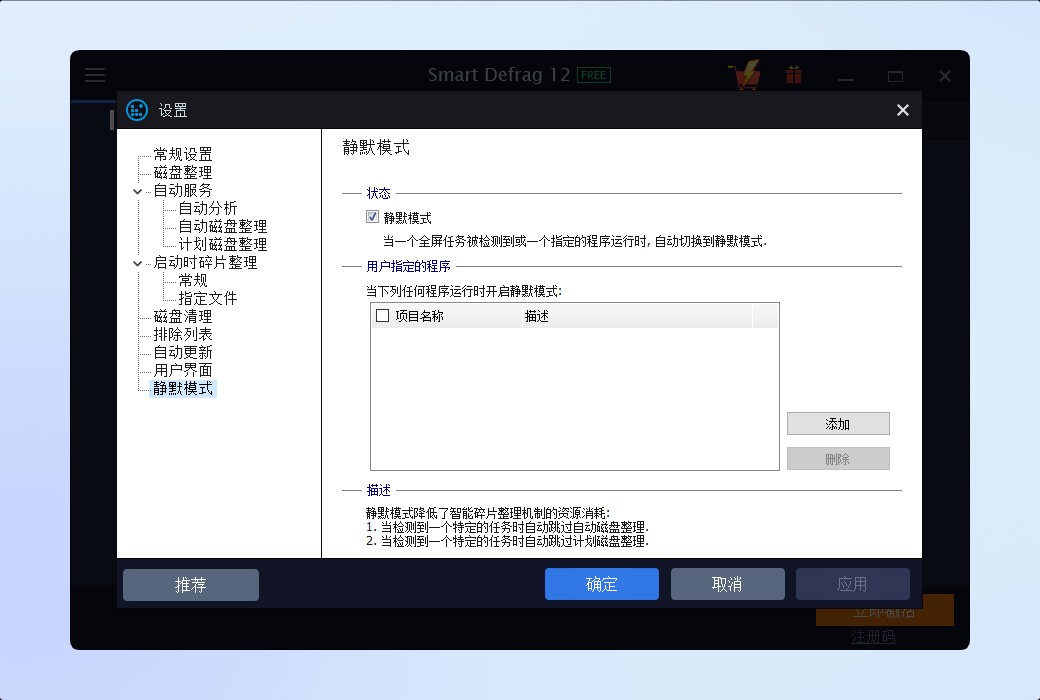Click the gift box icon

794,74
